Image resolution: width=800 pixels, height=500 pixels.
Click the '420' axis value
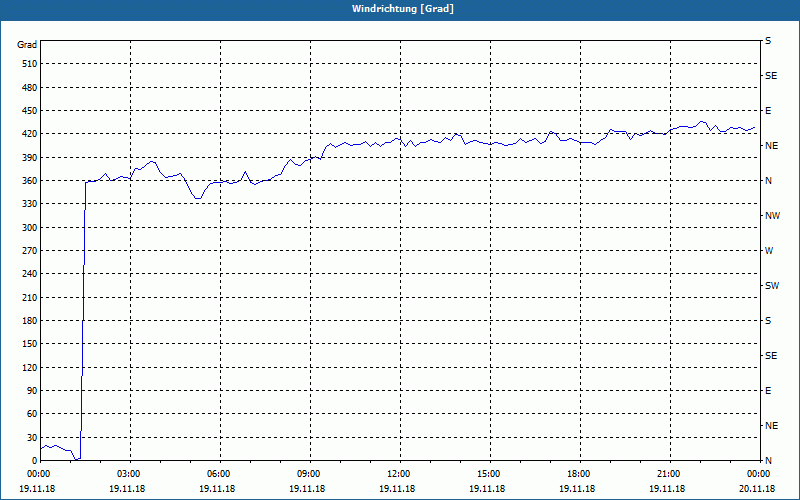30,134
